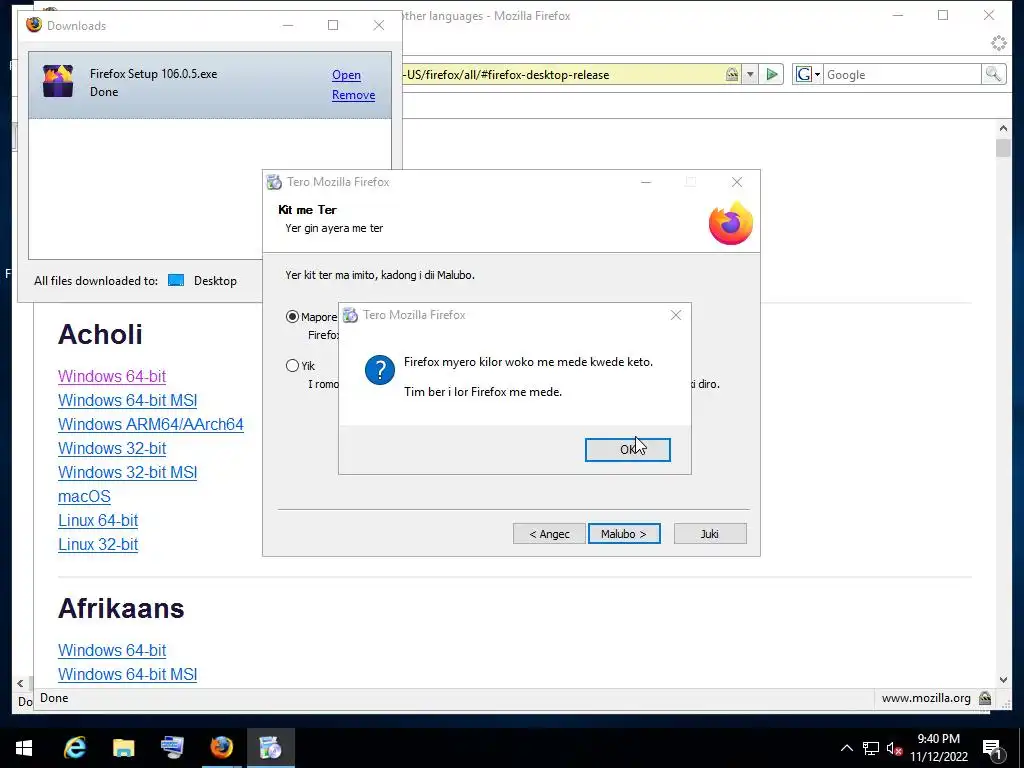Close the Downloads window
The height and width of the screenshot is (768, 1024).
click(x=379, y=25)
